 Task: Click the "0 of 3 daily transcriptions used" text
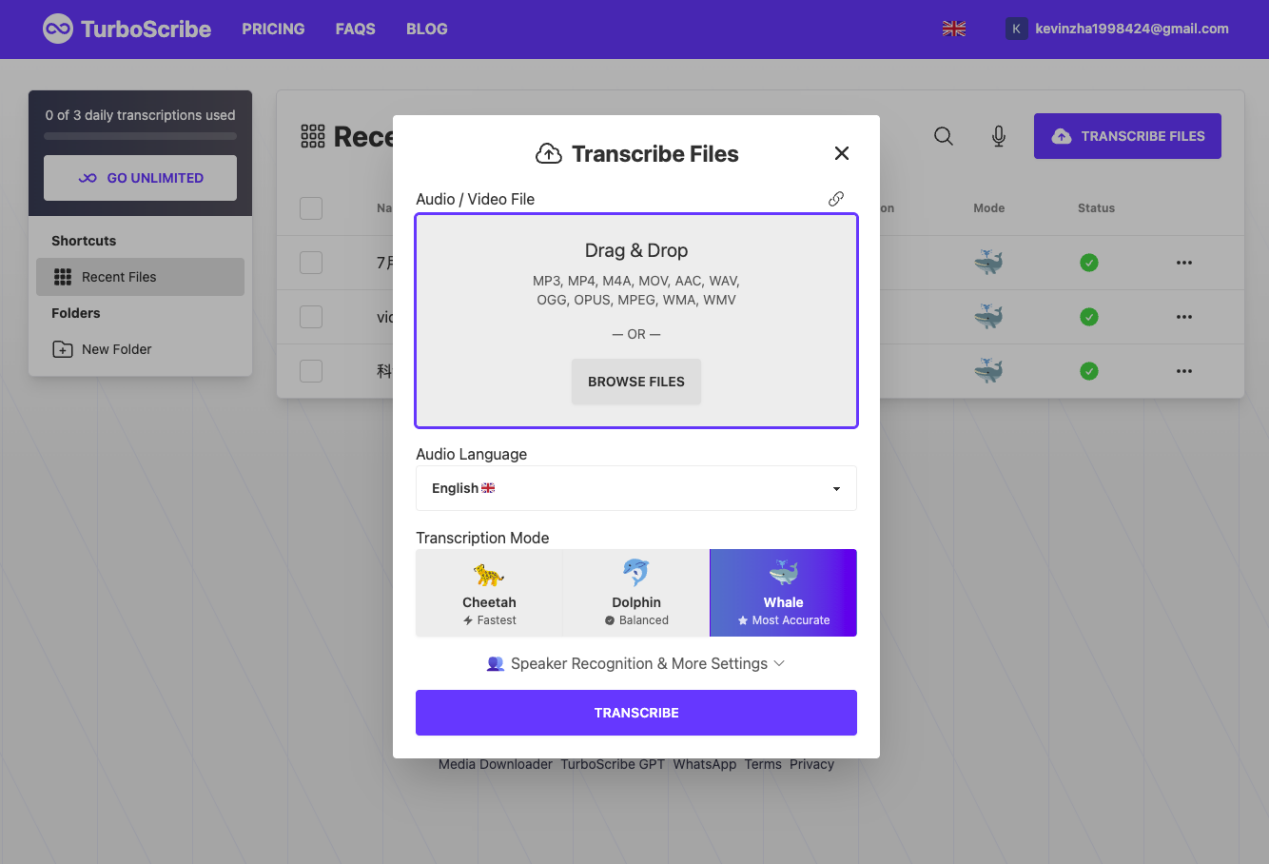140,115
